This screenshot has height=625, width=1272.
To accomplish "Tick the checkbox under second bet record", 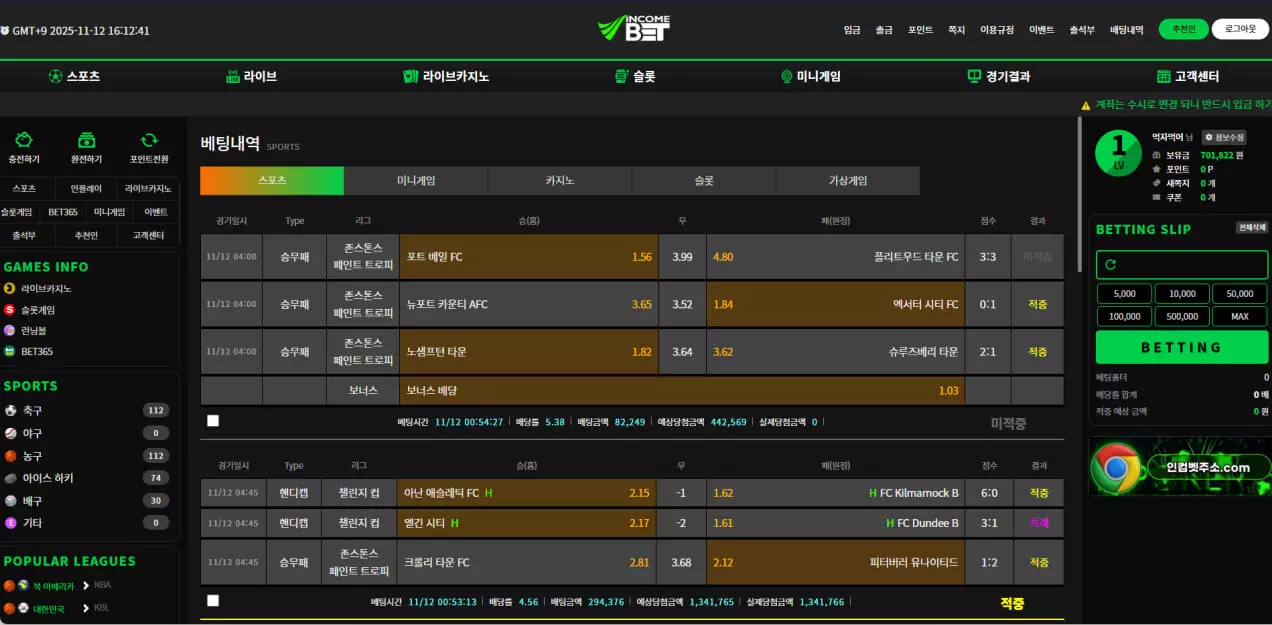I will [213, 601].
